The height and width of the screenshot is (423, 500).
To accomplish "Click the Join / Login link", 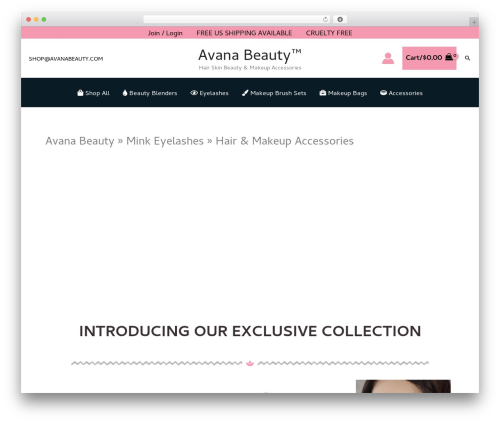I will tap(165, 33).
